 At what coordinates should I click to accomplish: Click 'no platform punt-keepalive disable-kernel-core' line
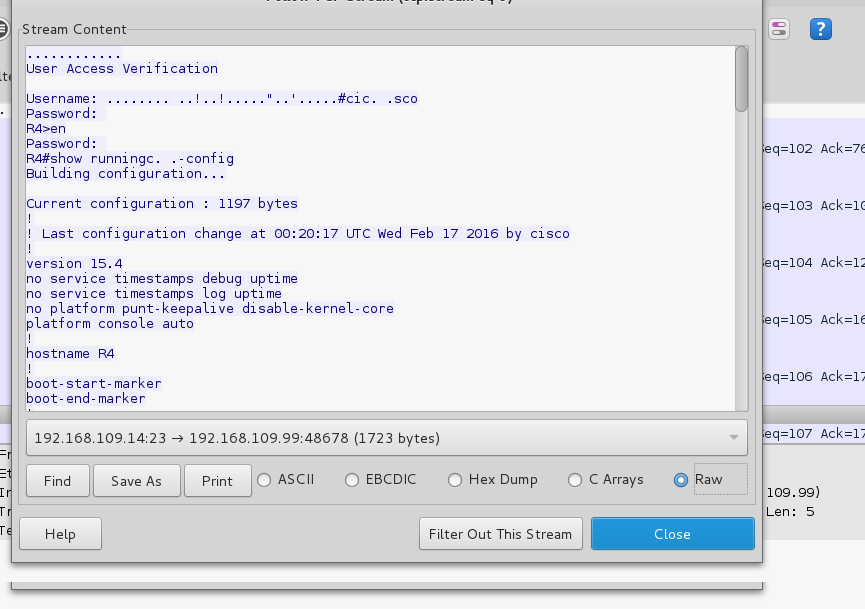[210, 308]
